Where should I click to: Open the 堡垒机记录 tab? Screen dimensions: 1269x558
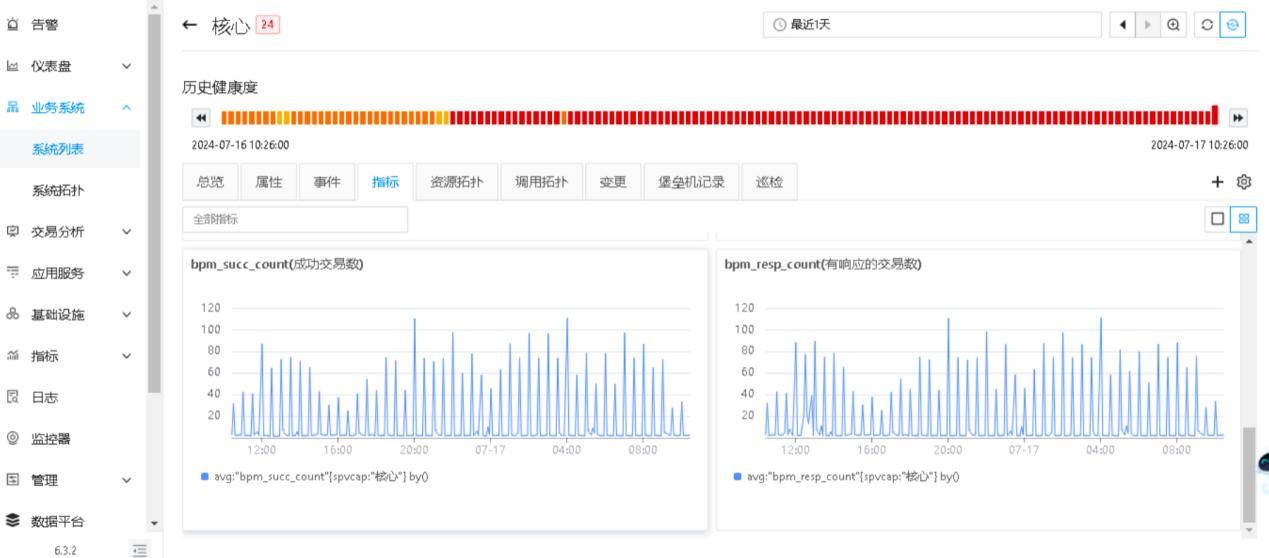pyautogui.click(x=690, y=182)
